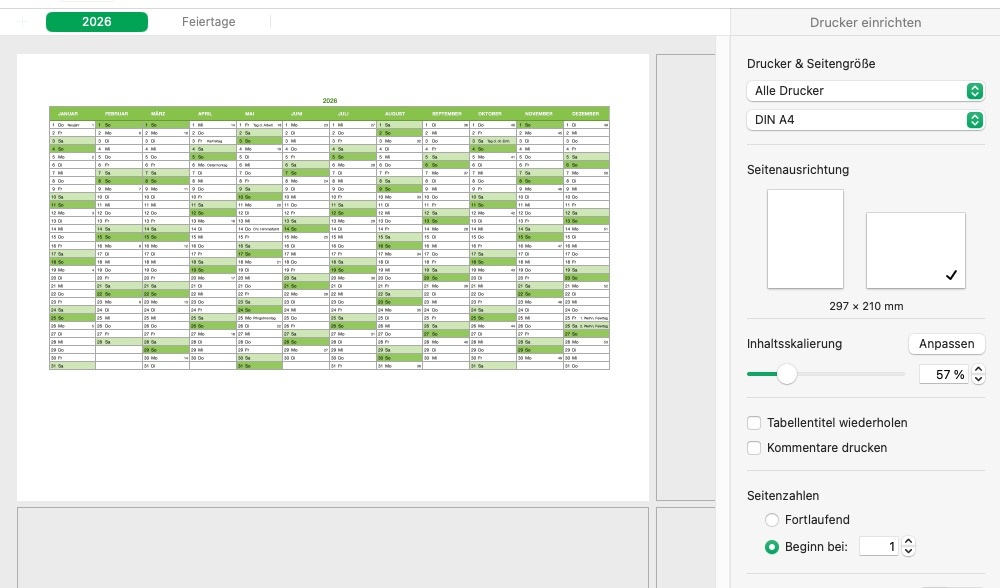Expand the DIN A4 paper size dropdown
The image size is (1000, 588).
click(x=865, y=120)
